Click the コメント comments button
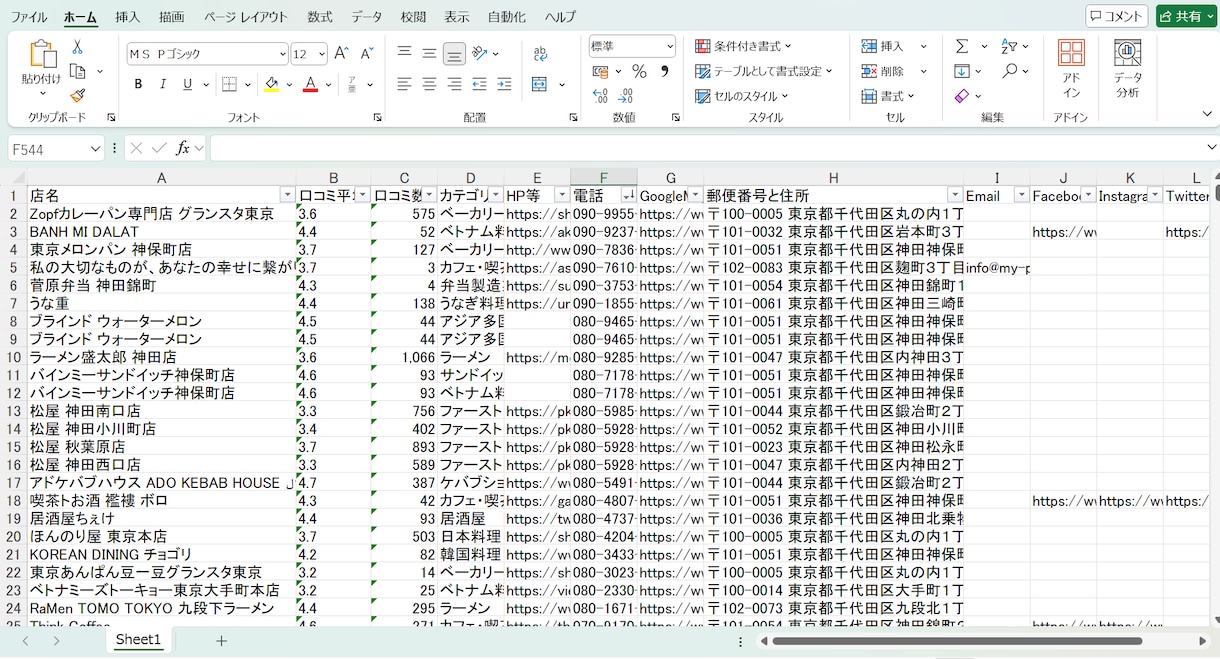 click(x=1116, y=16)
